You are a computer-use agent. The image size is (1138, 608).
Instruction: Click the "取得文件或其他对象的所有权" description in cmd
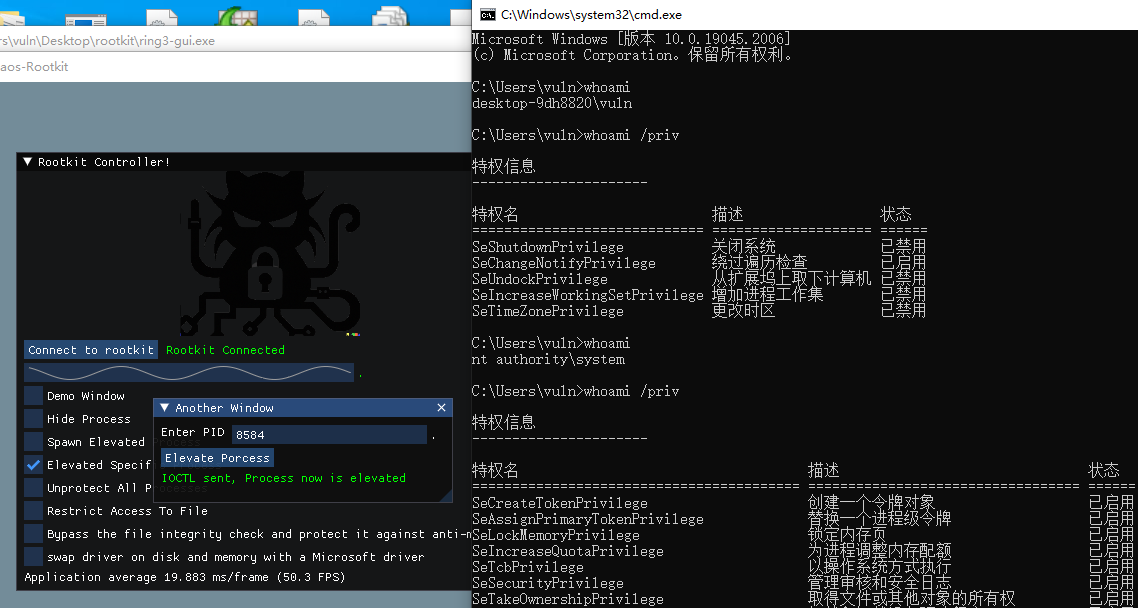[912, 599]
